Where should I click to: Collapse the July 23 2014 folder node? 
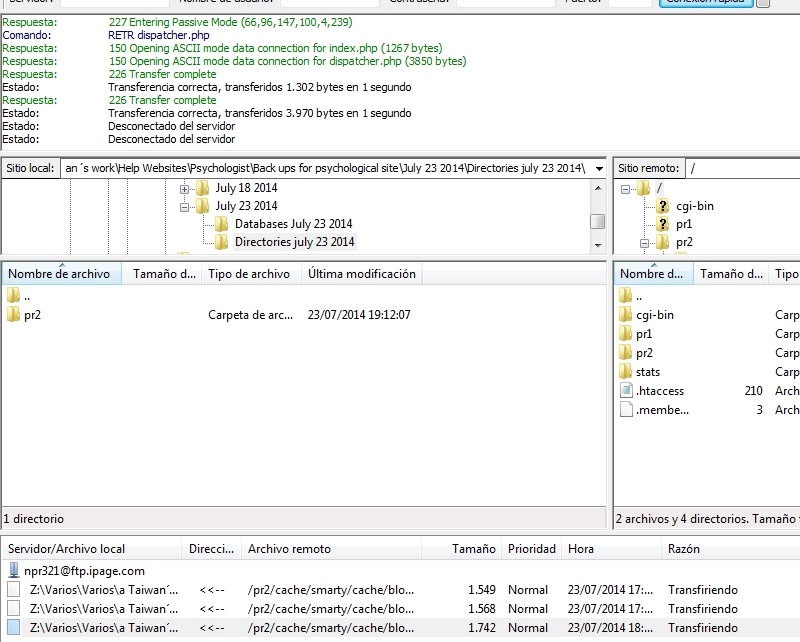point(184,207)
